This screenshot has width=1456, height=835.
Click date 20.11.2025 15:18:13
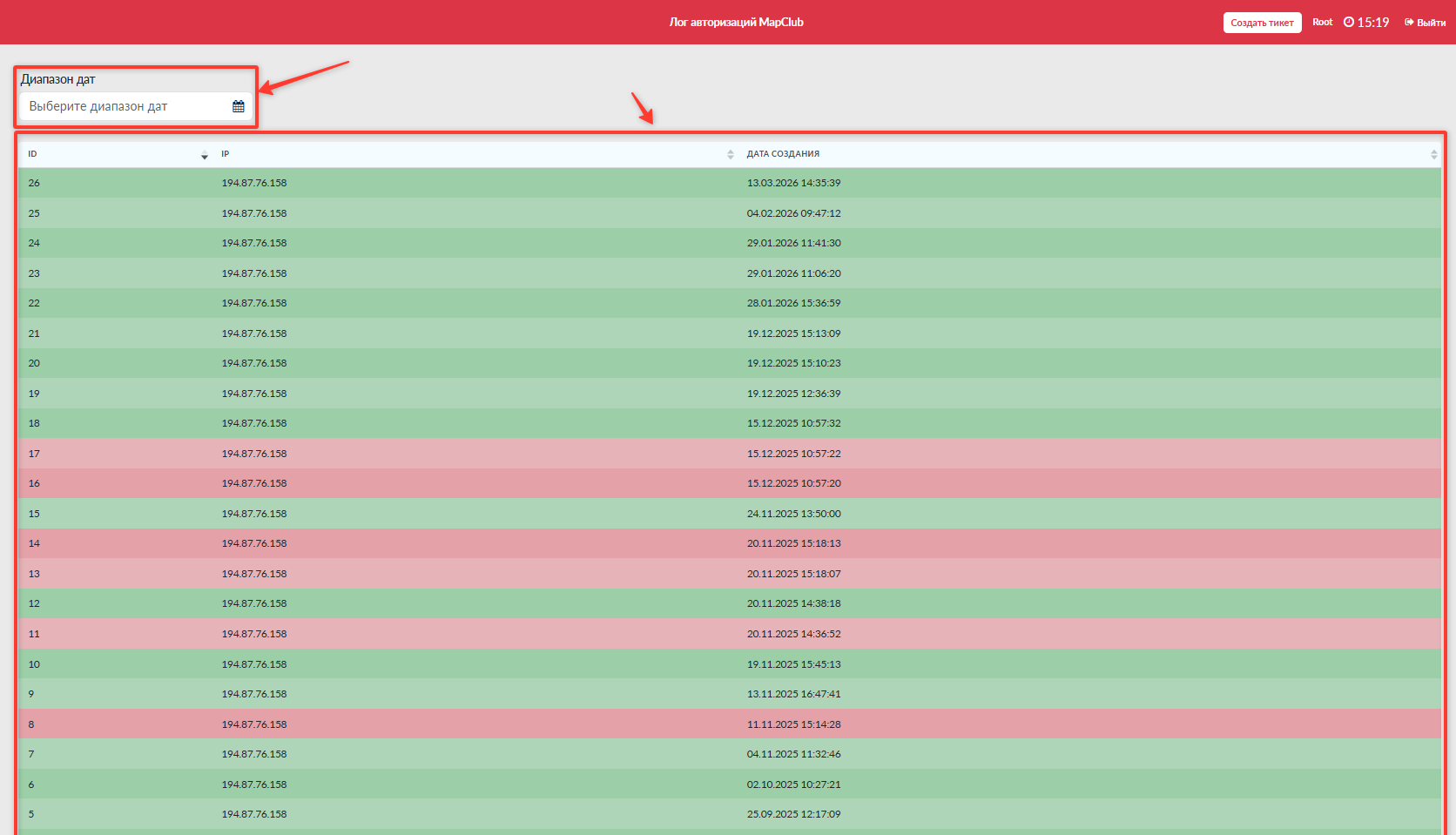[794, 543]
